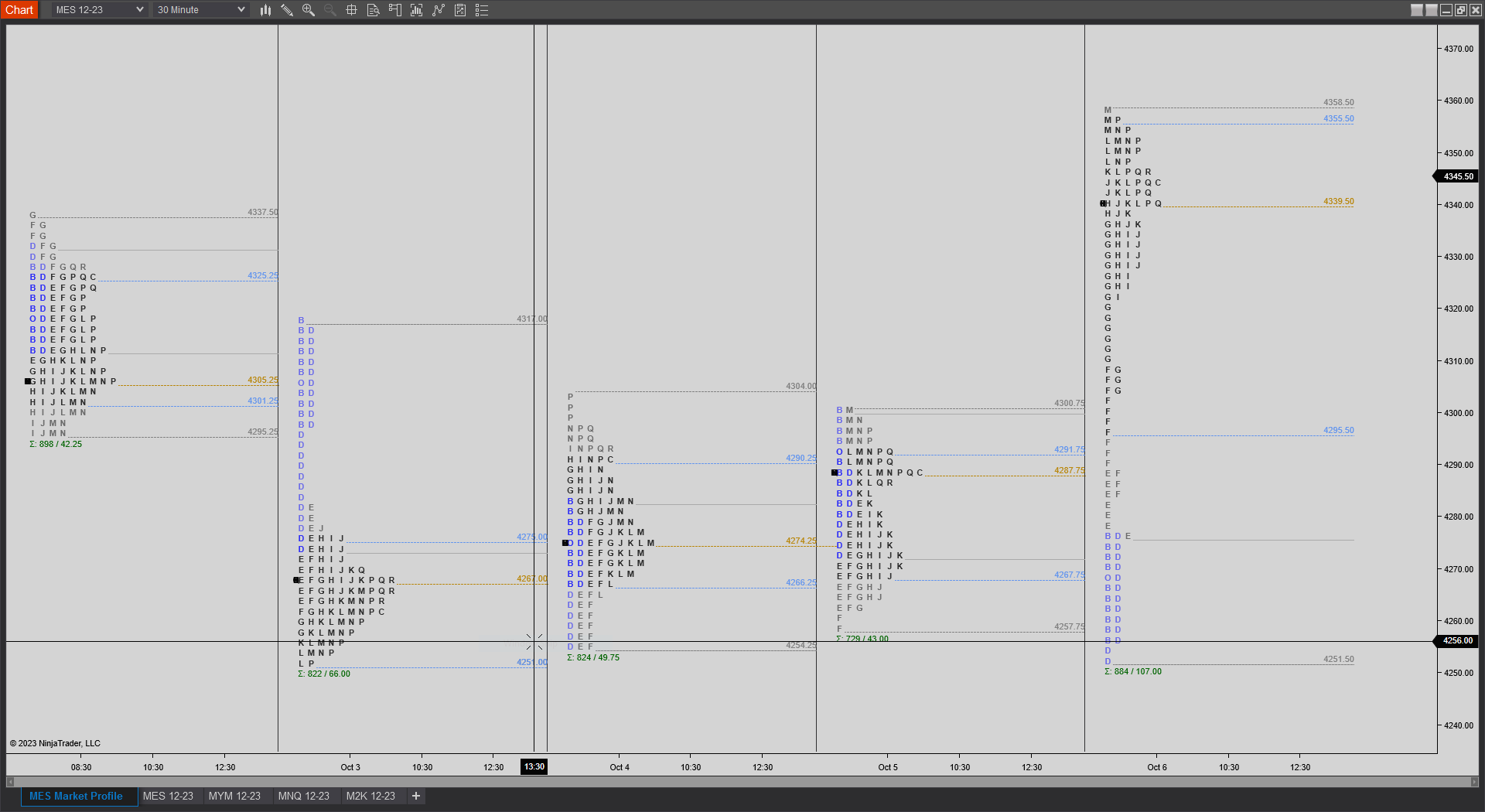Viewport: 1485px width, 812px height.
Task: Click the horizontal scrollbar track below chart
Action: (x=742, y=782)
